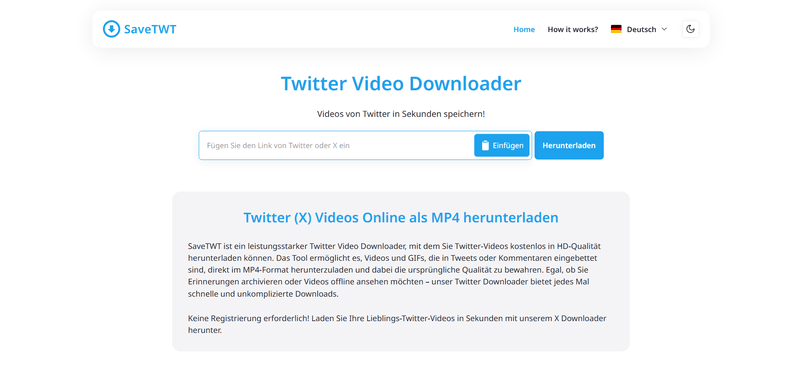This screenshot has height=365, width=800.
Task: Click the Einfügen paste button
Action: click(x=502, y=145)
